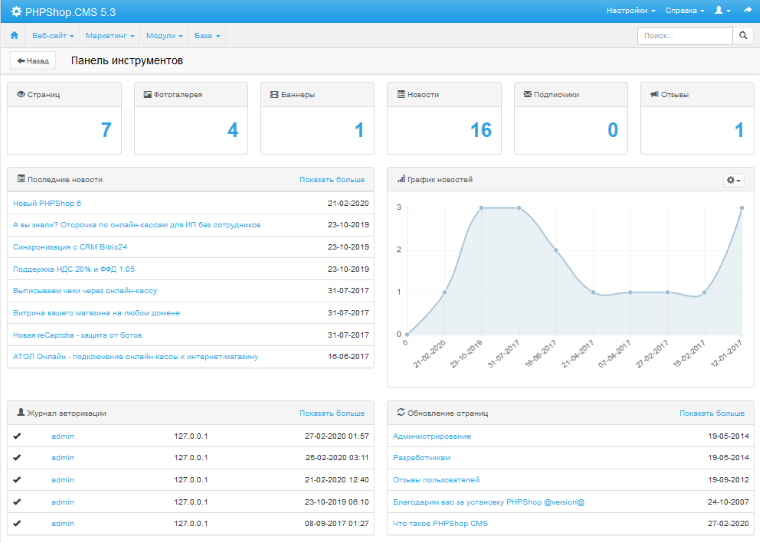Click the share arrow icon in header

(748, 10)
